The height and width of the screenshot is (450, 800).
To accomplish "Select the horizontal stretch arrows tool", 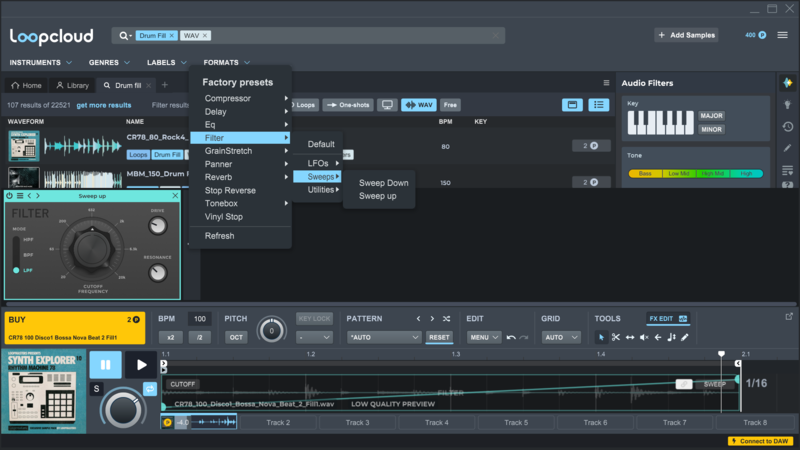I will click(x=630, y=337).
